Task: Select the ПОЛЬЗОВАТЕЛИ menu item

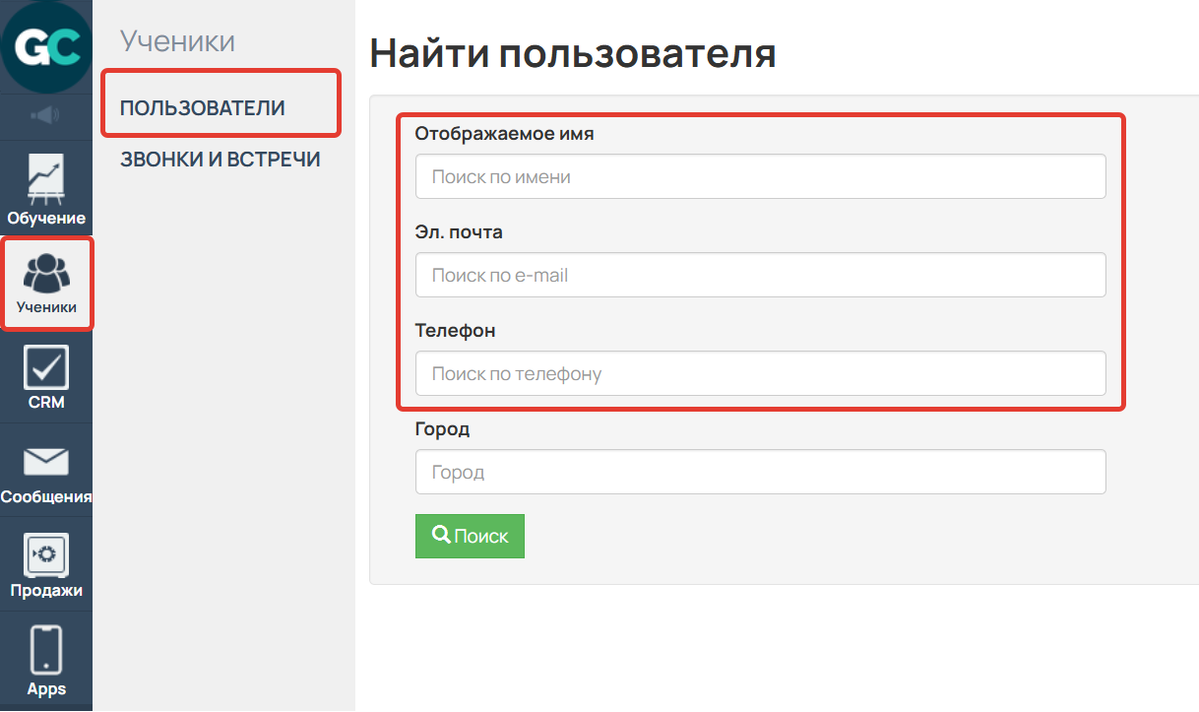Action: 203,108
